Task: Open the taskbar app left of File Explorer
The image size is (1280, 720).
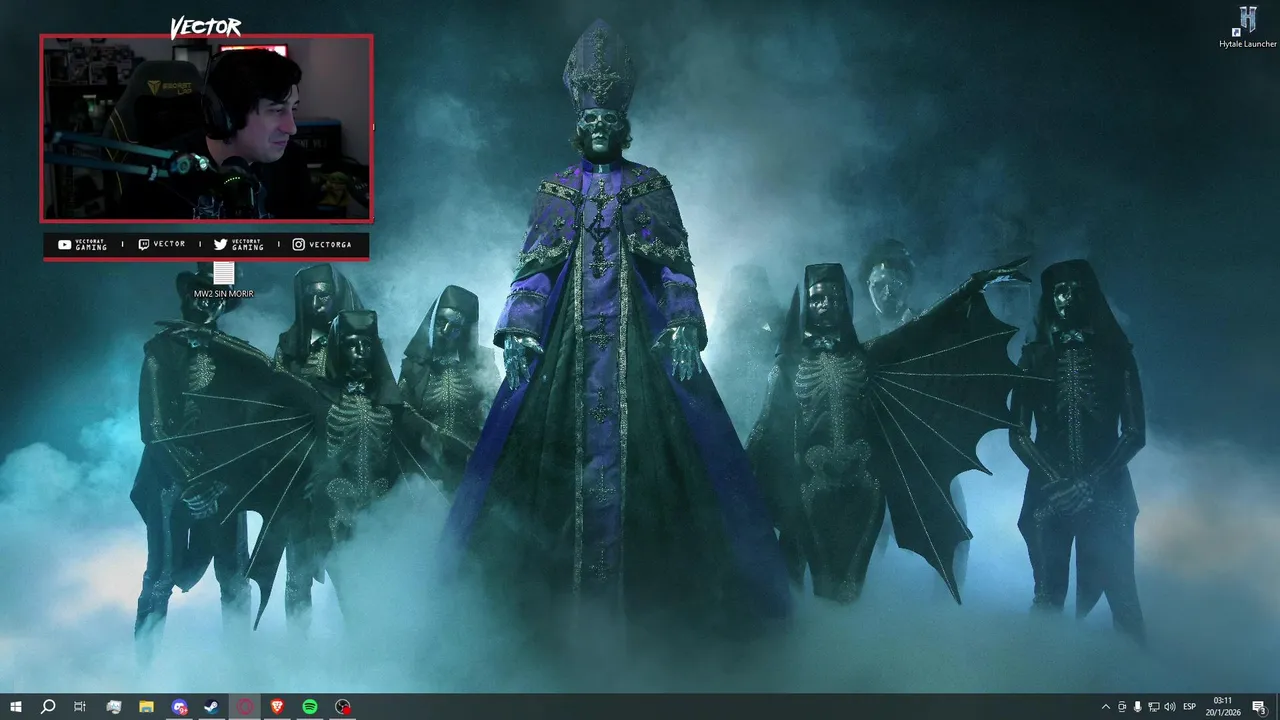Action: pos(114,707)
